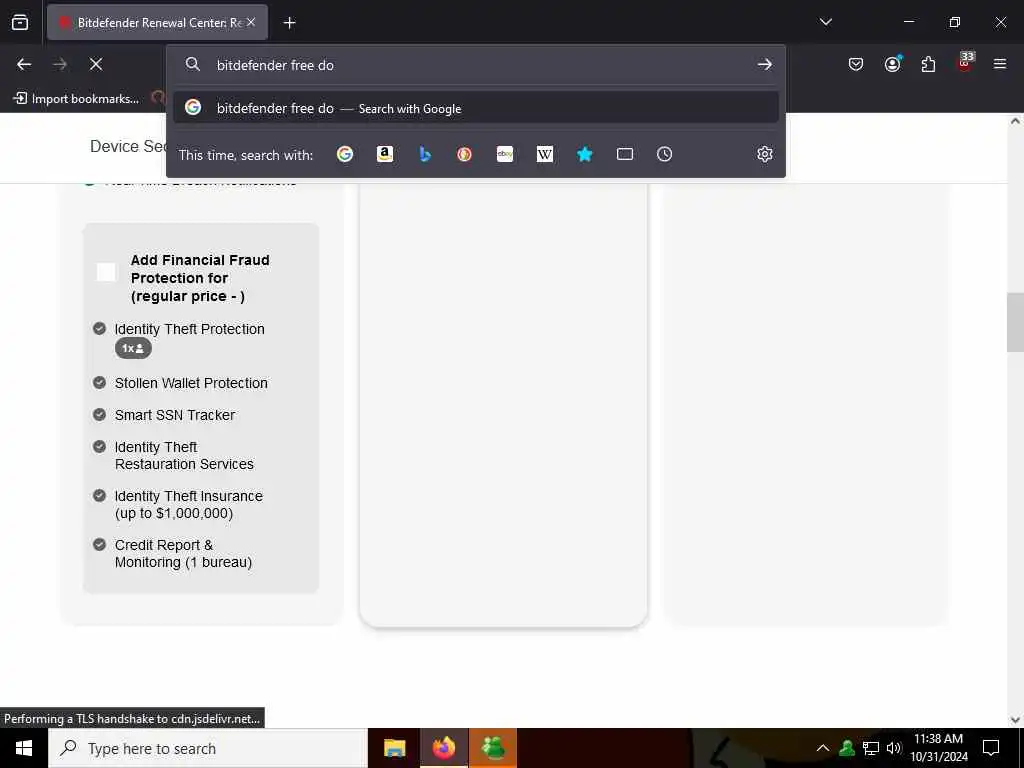Open the volume control tray icon
1024x768 pixels.
(x=894, y=748)
